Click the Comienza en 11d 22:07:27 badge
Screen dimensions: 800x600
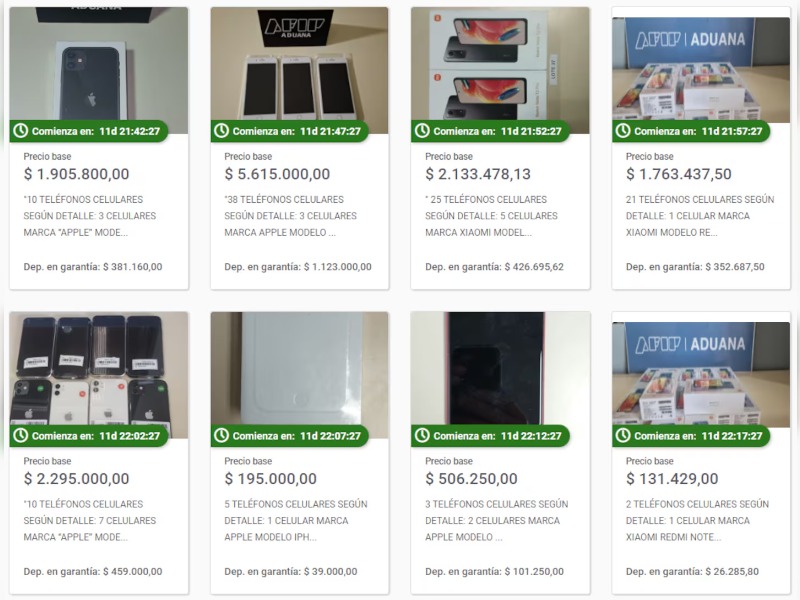point(290,436)
